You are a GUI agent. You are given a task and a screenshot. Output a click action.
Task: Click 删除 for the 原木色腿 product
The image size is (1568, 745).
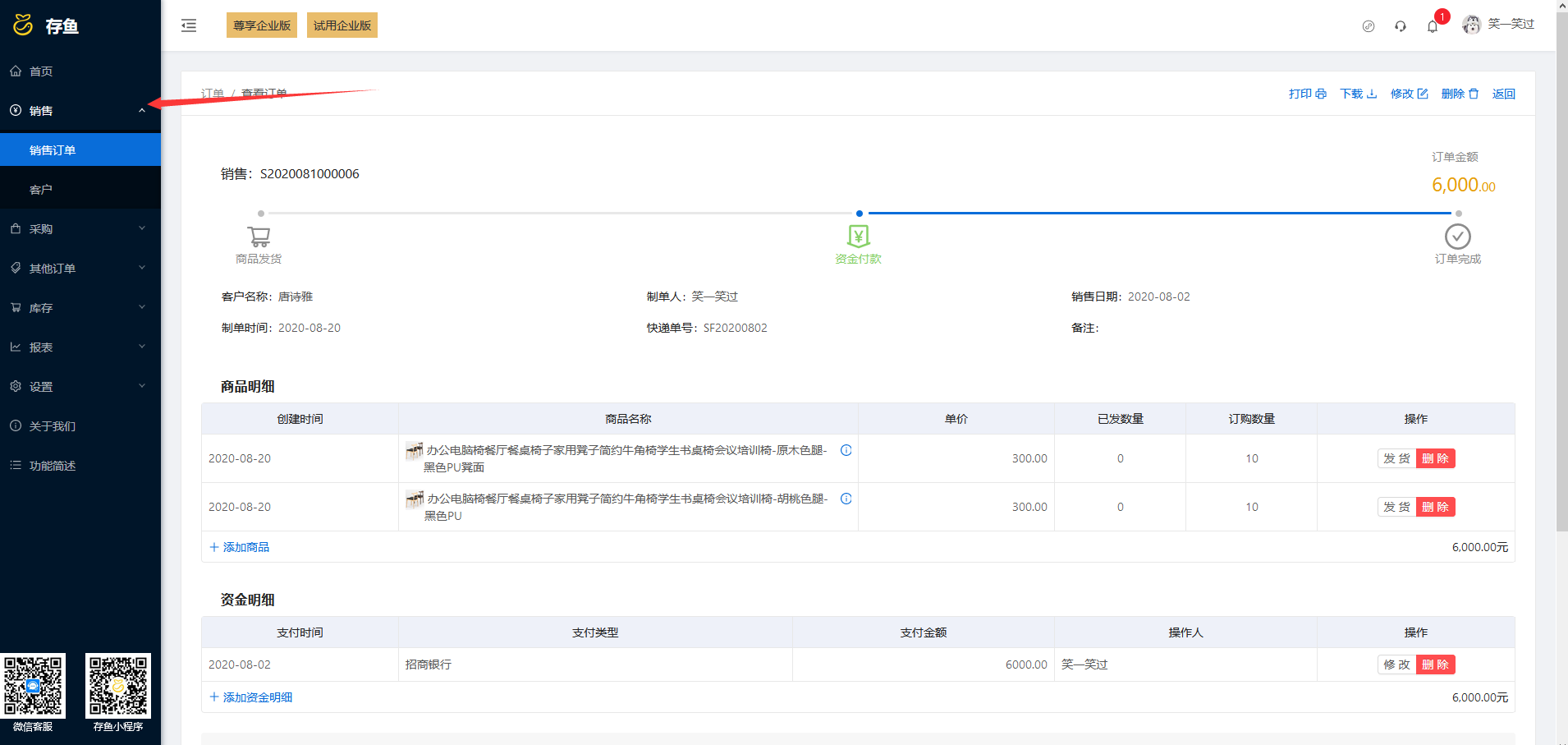[1435, 458]
